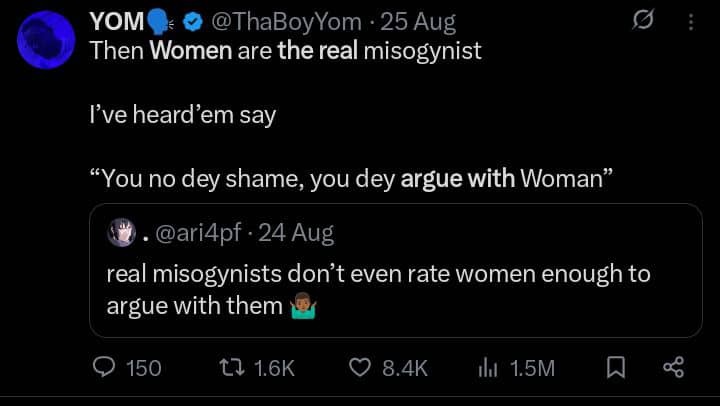
Task: Click the 1.6K repost count
Action: coord(275,368)
